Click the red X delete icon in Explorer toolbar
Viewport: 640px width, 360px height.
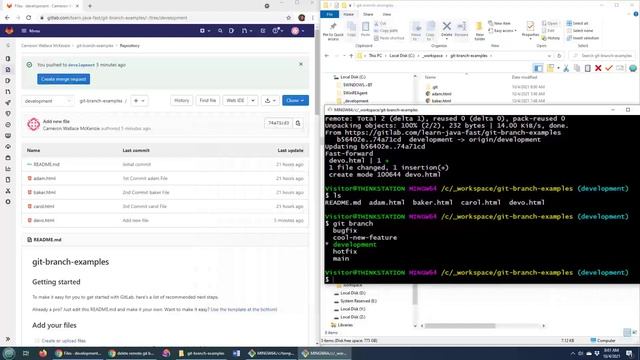point(598,68)
